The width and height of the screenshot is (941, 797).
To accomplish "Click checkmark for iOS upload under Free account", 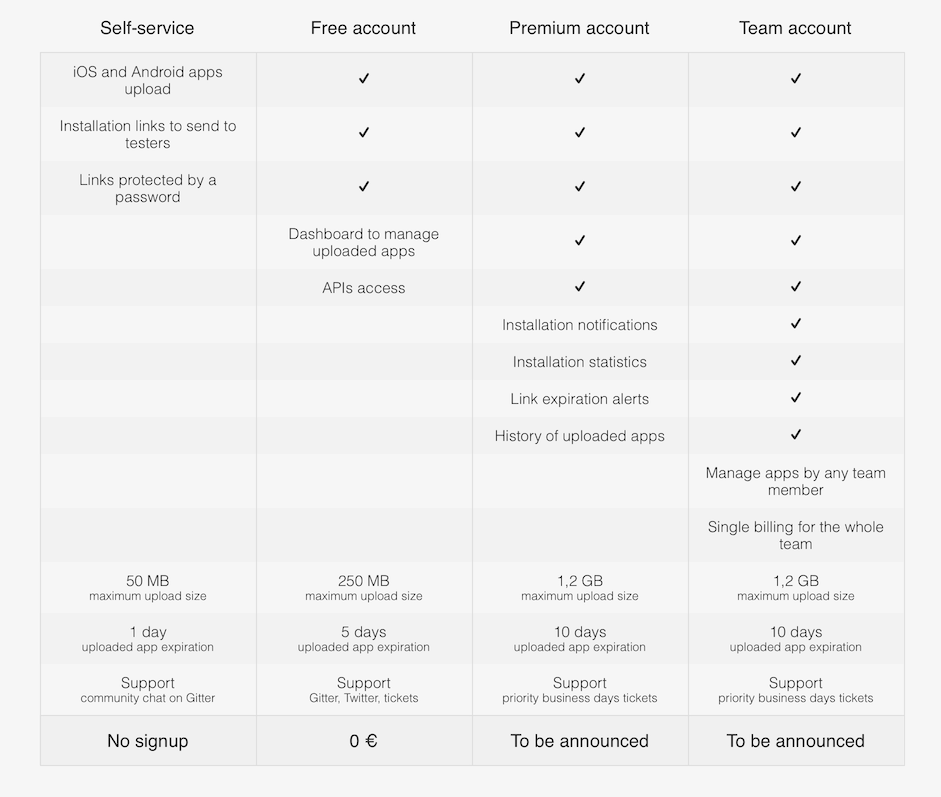I will tap(364, 79).
